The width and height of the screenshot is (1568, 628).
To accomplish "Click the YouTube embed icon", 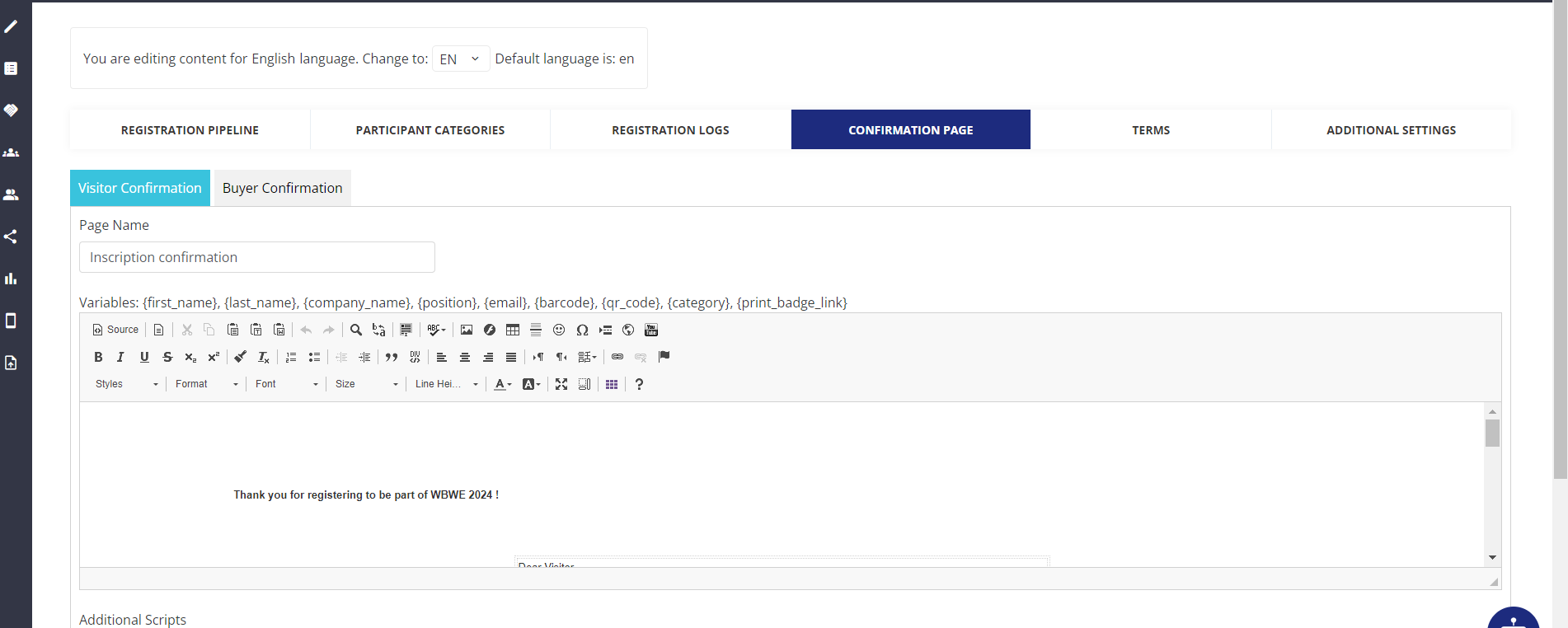I will pos(651,330).
